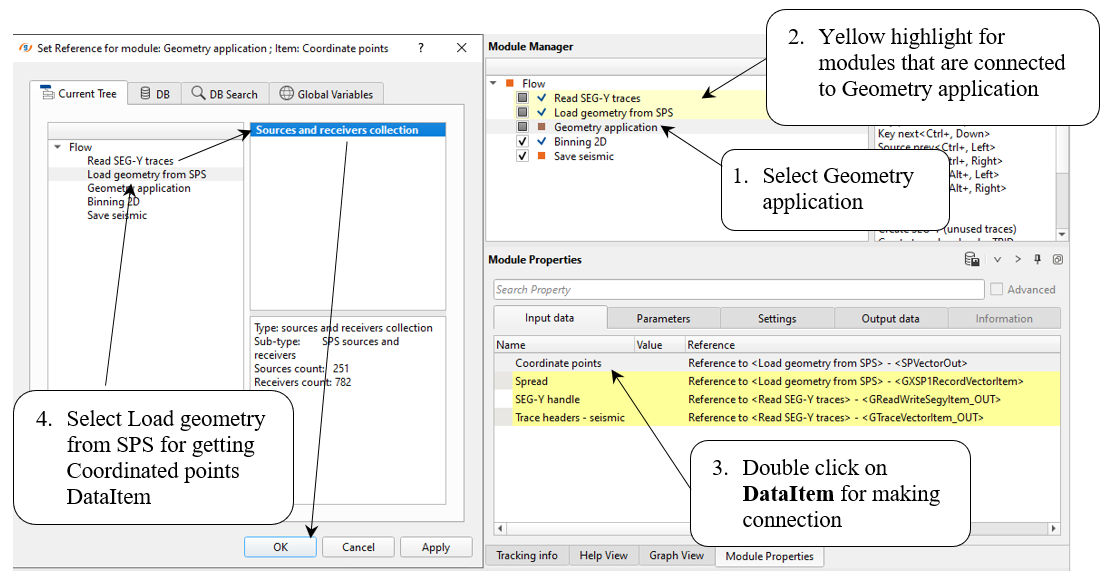Collapse the Flow node in Current Tree

[57, 147]
